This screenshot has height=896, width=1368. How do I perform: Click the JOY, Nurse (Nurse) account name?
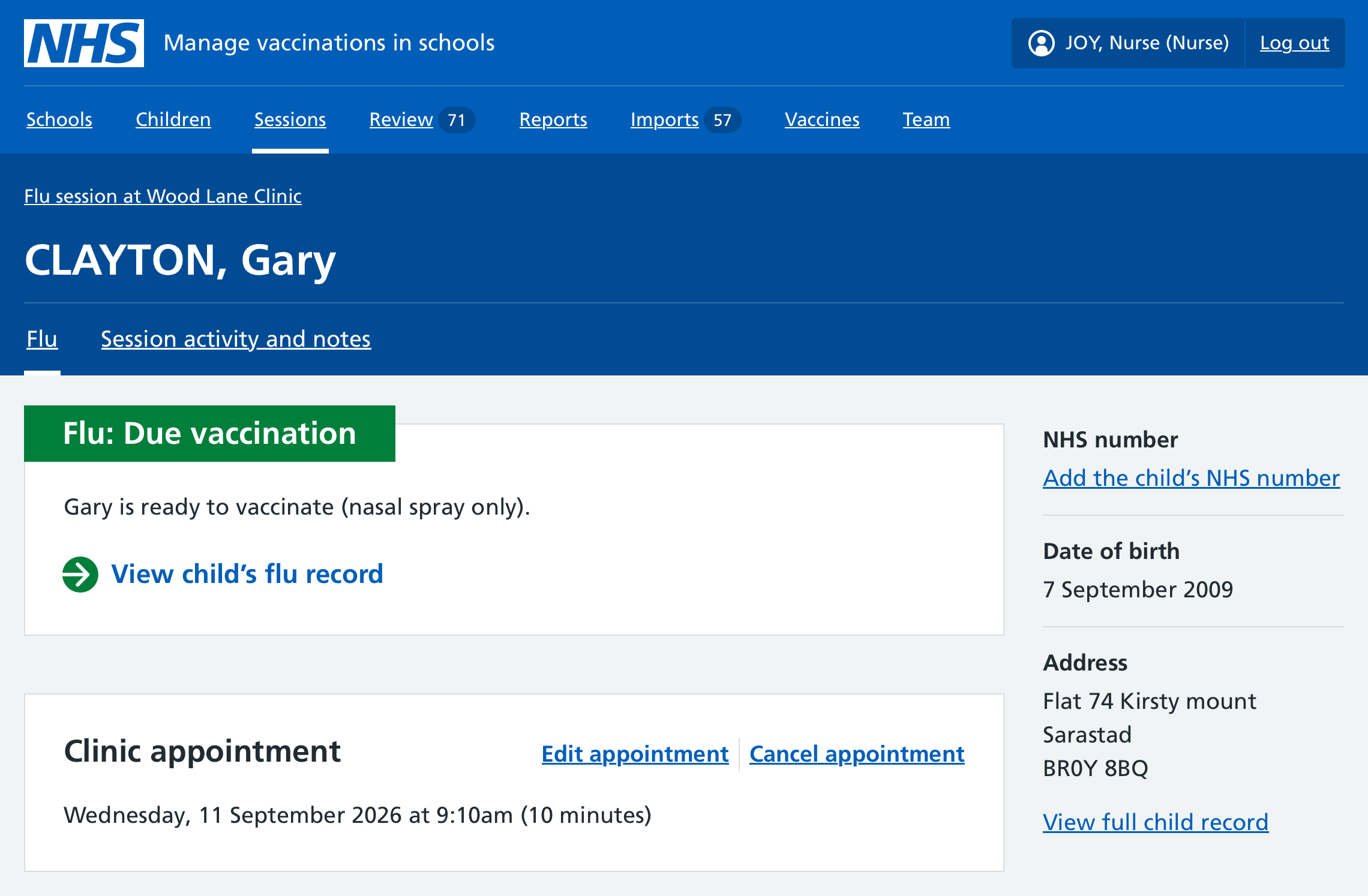[x=1147, y=43]
